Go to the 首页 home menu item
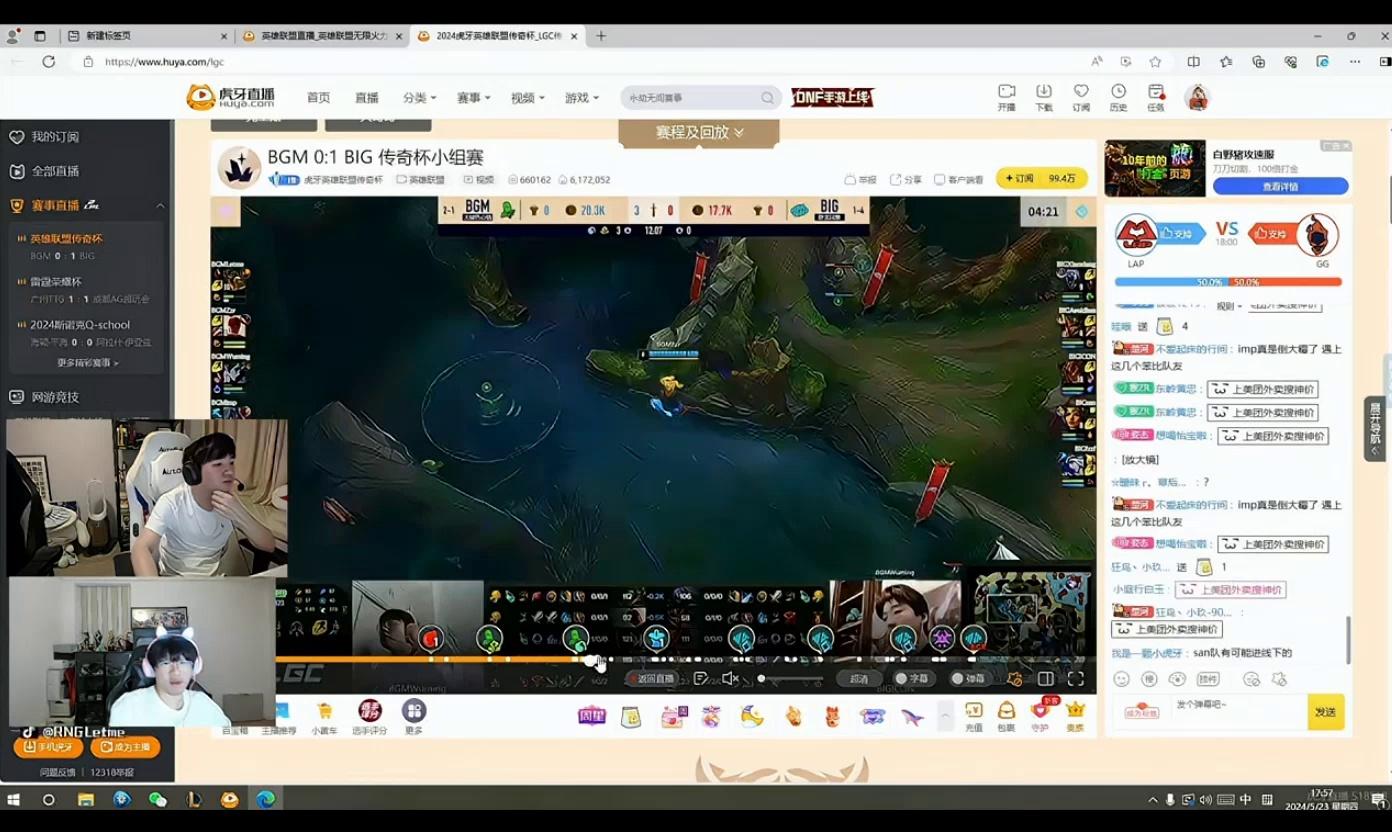Screen dimensions: 1392x832 point(318,98)
